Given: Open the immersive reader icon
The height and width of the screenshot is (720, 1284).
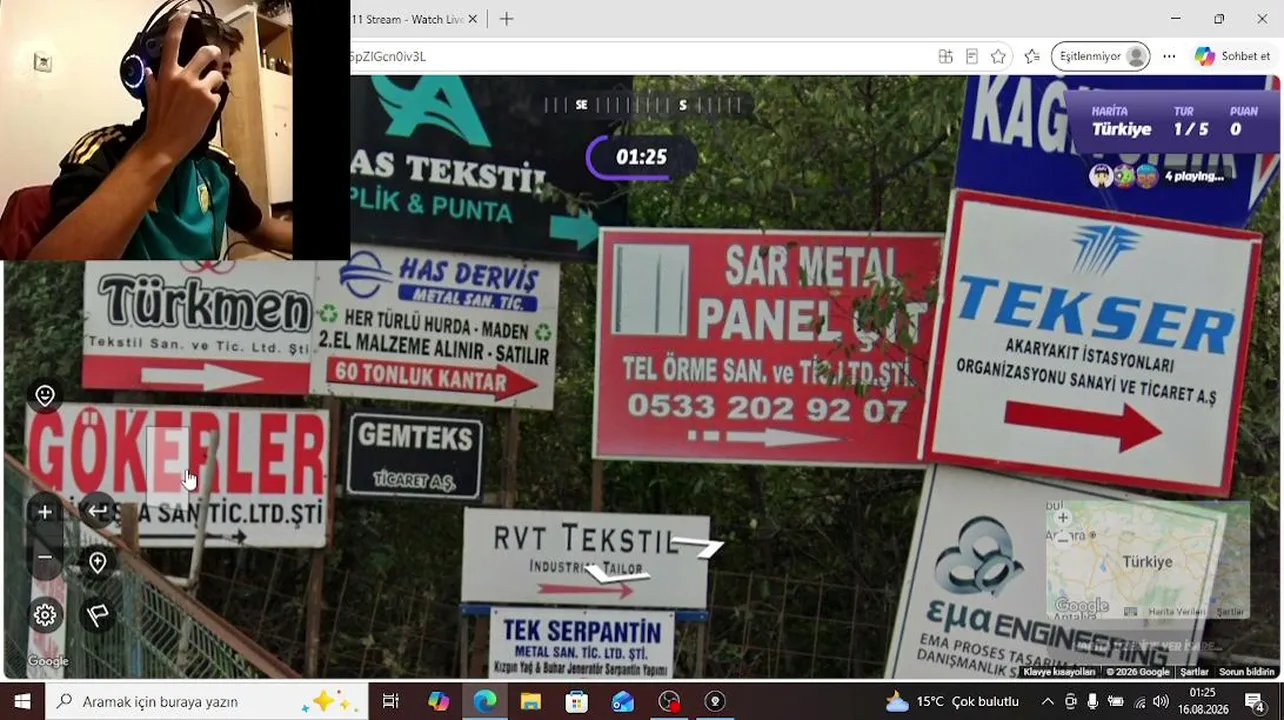Looking at the screenshot, I should [971, 56].
